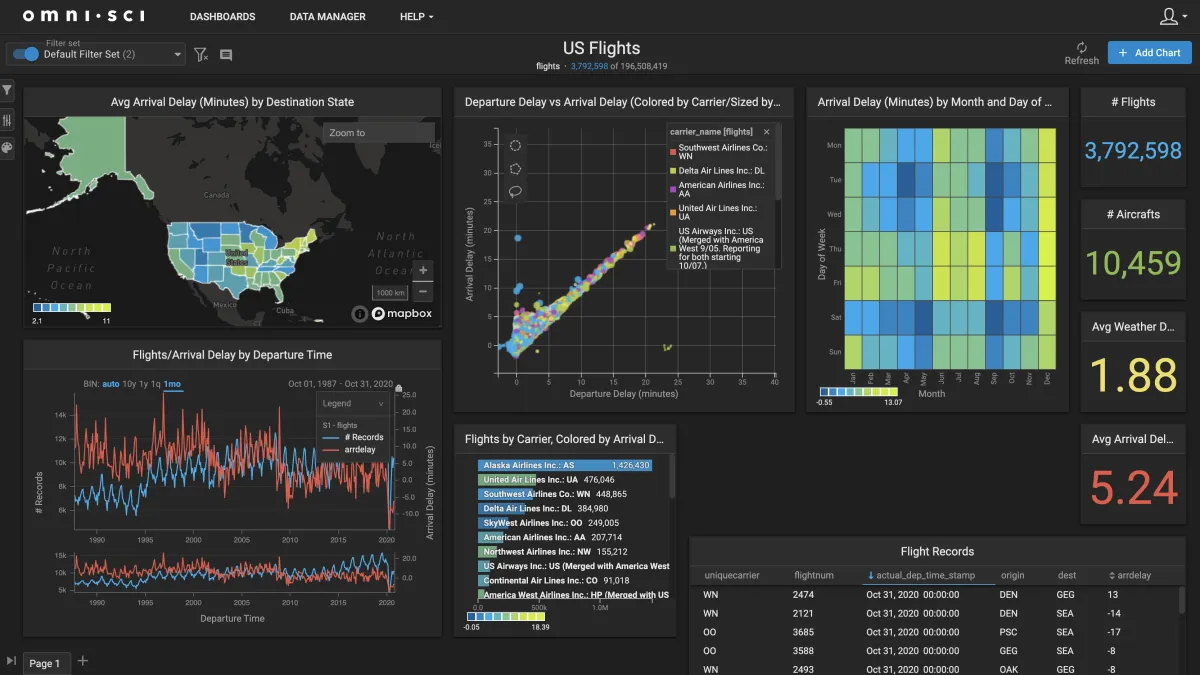Screen dimensions: 1200x675
Task: Expand the HELP menu
Action: click(416, 17)
